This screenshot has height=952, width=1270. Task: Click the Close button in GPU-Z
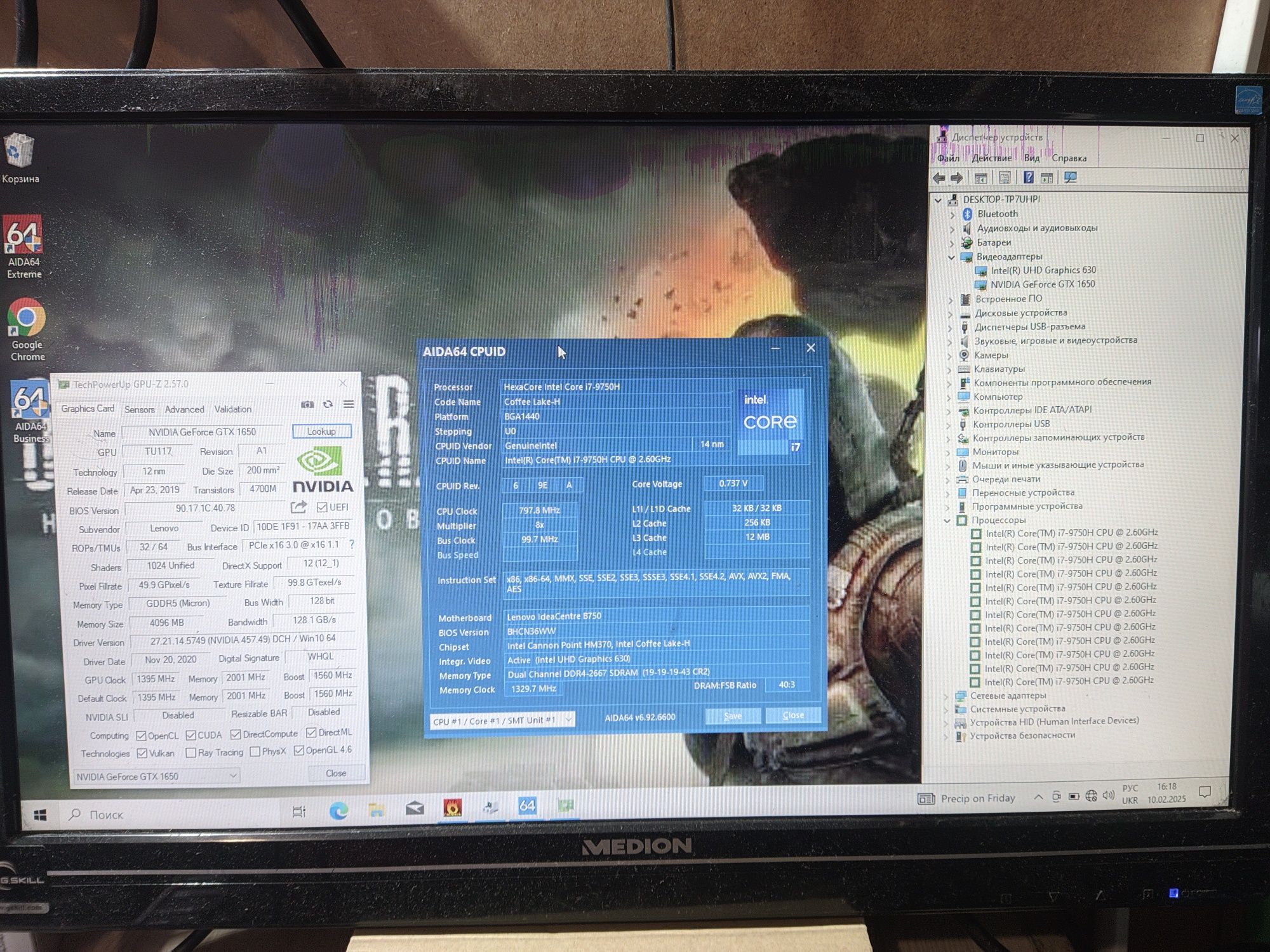pyautogui.click(x=336, y=773)
